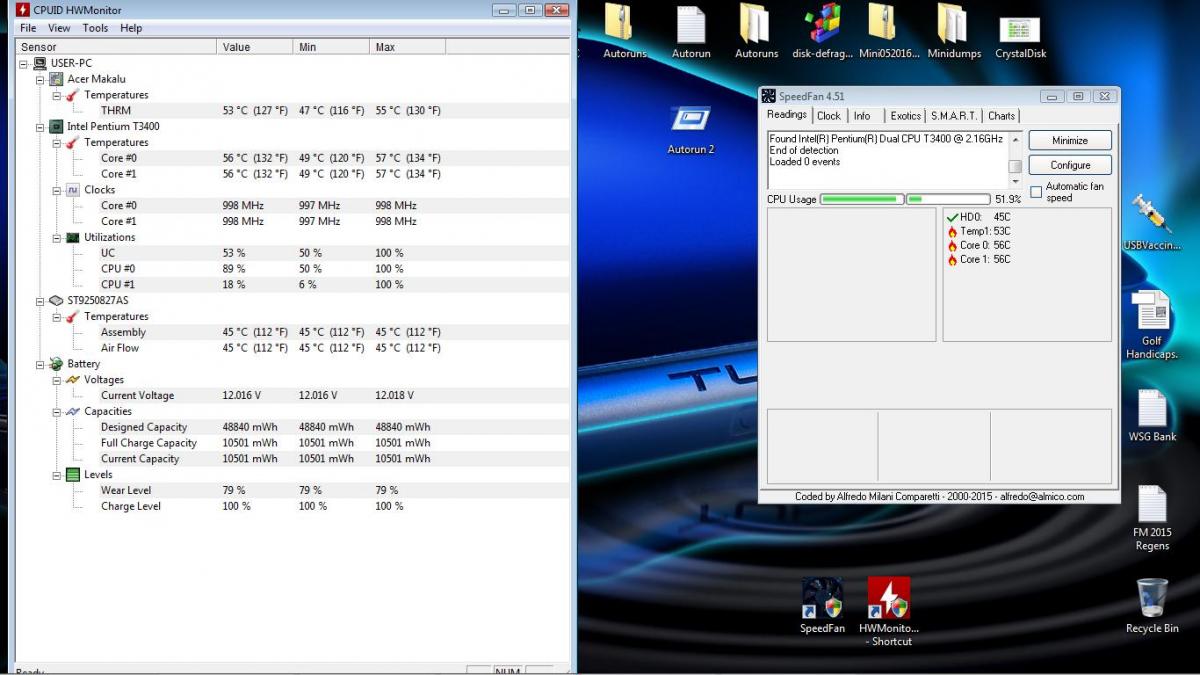Click the thermometer icon under Acer Makalu
The height and width of the screenshot is (675, 1200).
click(x=73, y=95)
